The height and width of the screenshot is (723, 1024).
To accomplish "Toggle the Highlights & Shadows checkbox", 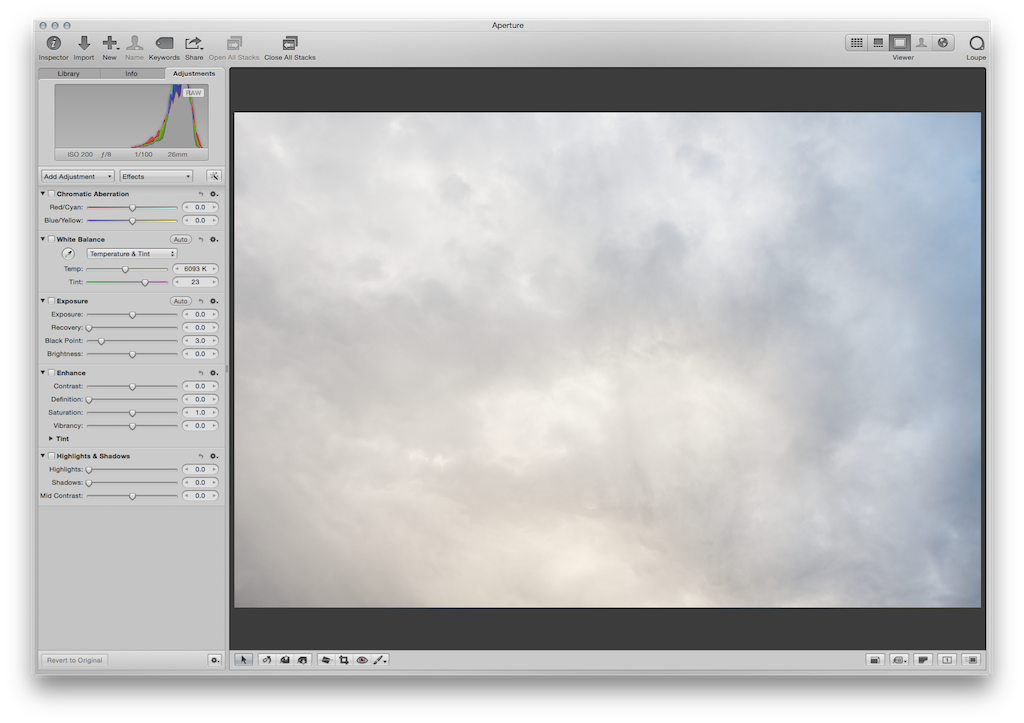I will pos(52,456).
